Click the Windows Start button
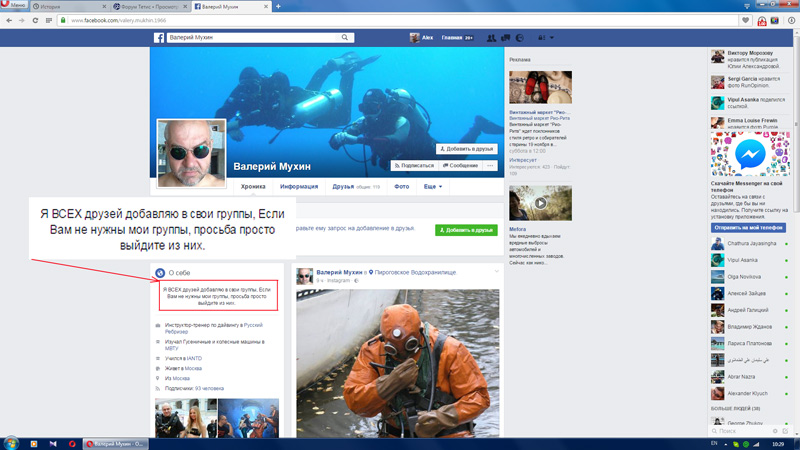Viewport: 800px width, 450px height. (11, 443)
